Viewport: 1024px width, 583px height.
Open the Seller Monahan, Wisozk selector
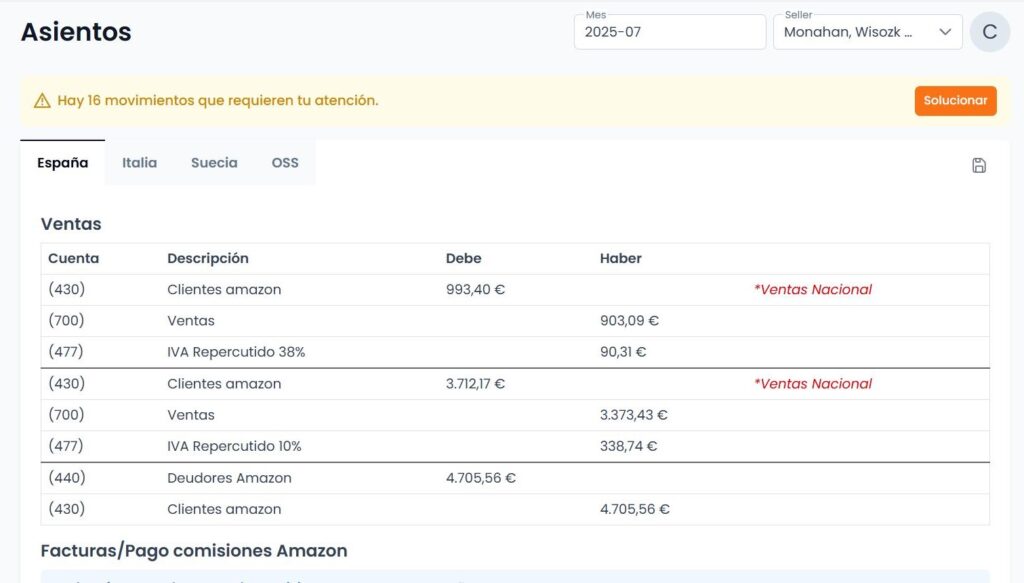[x=867, y=32]
